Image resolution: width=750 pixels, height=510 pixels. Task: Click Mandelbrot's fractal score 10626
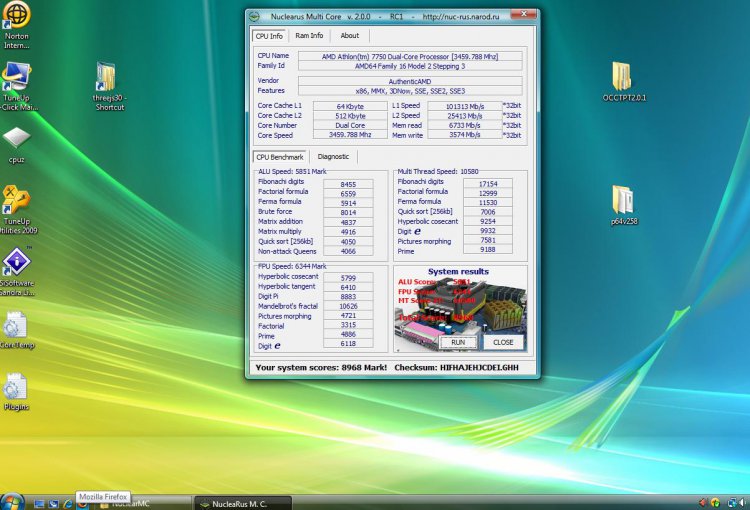[348, 306]
